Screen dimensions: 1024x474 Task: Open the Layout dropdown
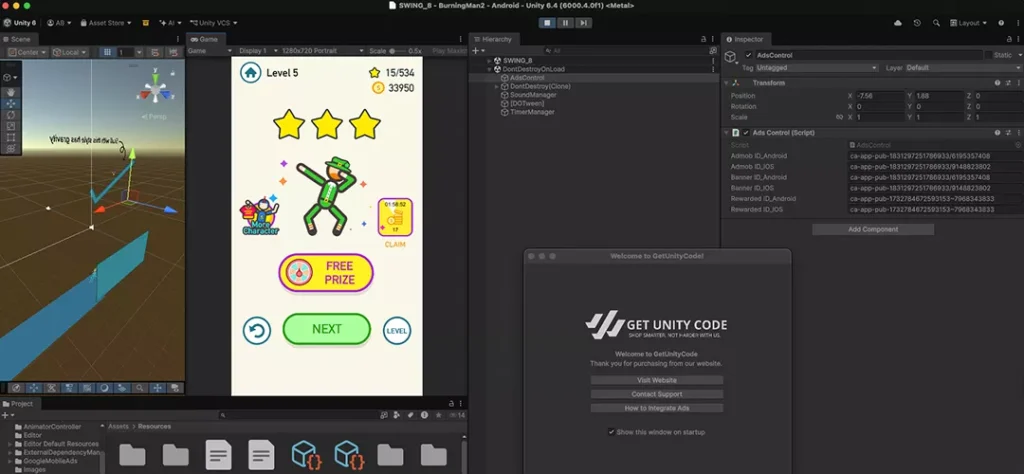click(968, 23)
